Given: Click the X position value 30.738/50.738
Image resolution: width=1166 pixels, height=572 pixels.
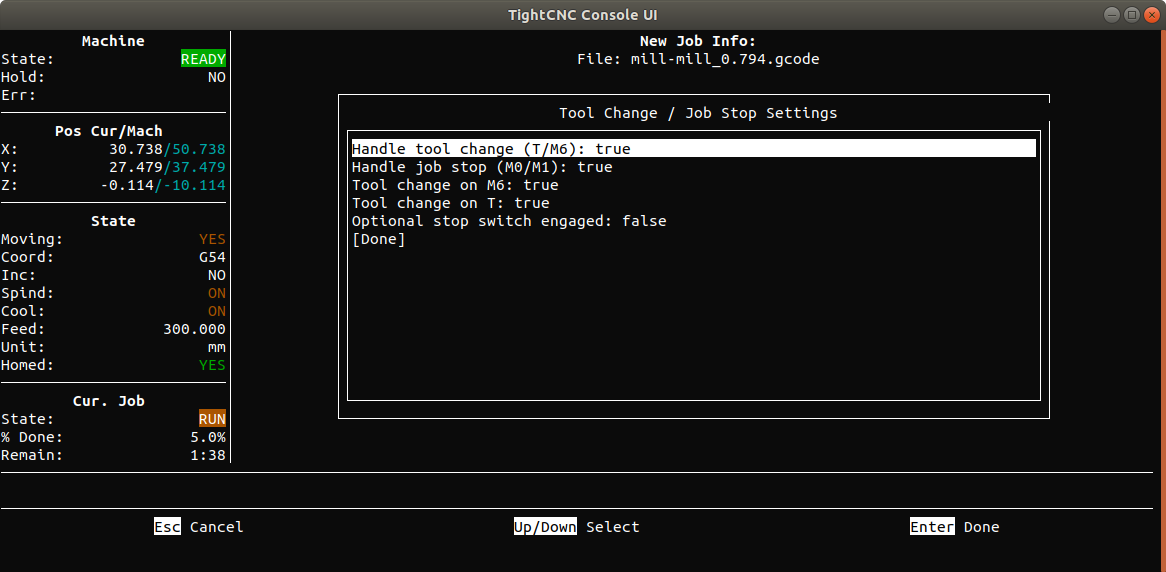Looking at the screenshot, I should click(x=167, y=149).
